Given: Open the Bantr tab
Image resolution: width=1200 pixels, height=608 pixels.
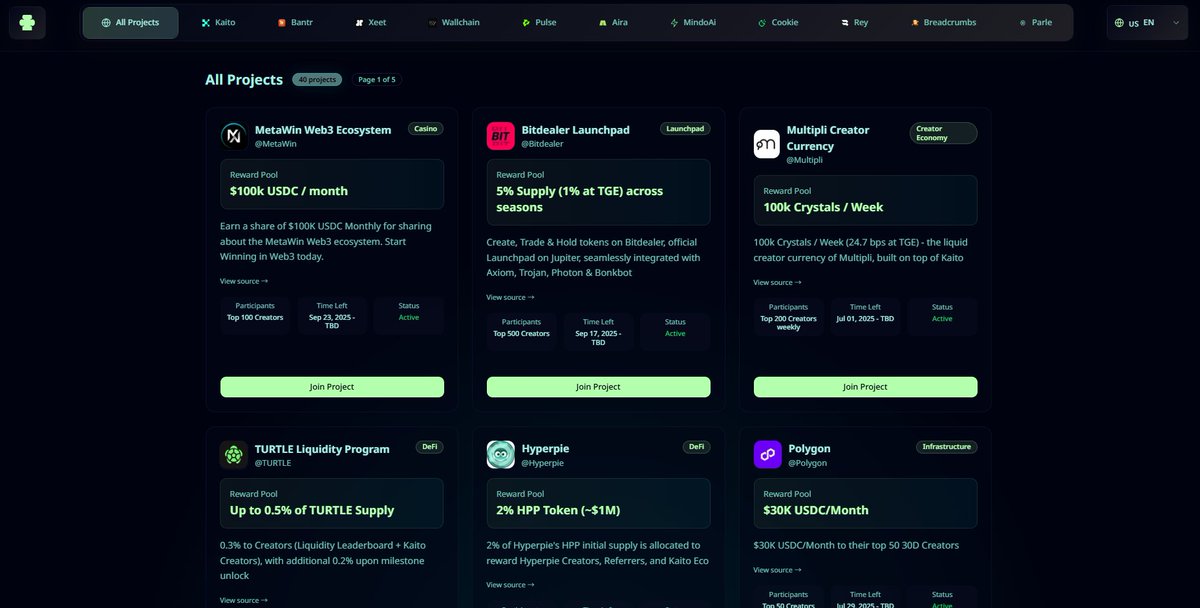Looking at the screenshot, I should coord(295,22).
